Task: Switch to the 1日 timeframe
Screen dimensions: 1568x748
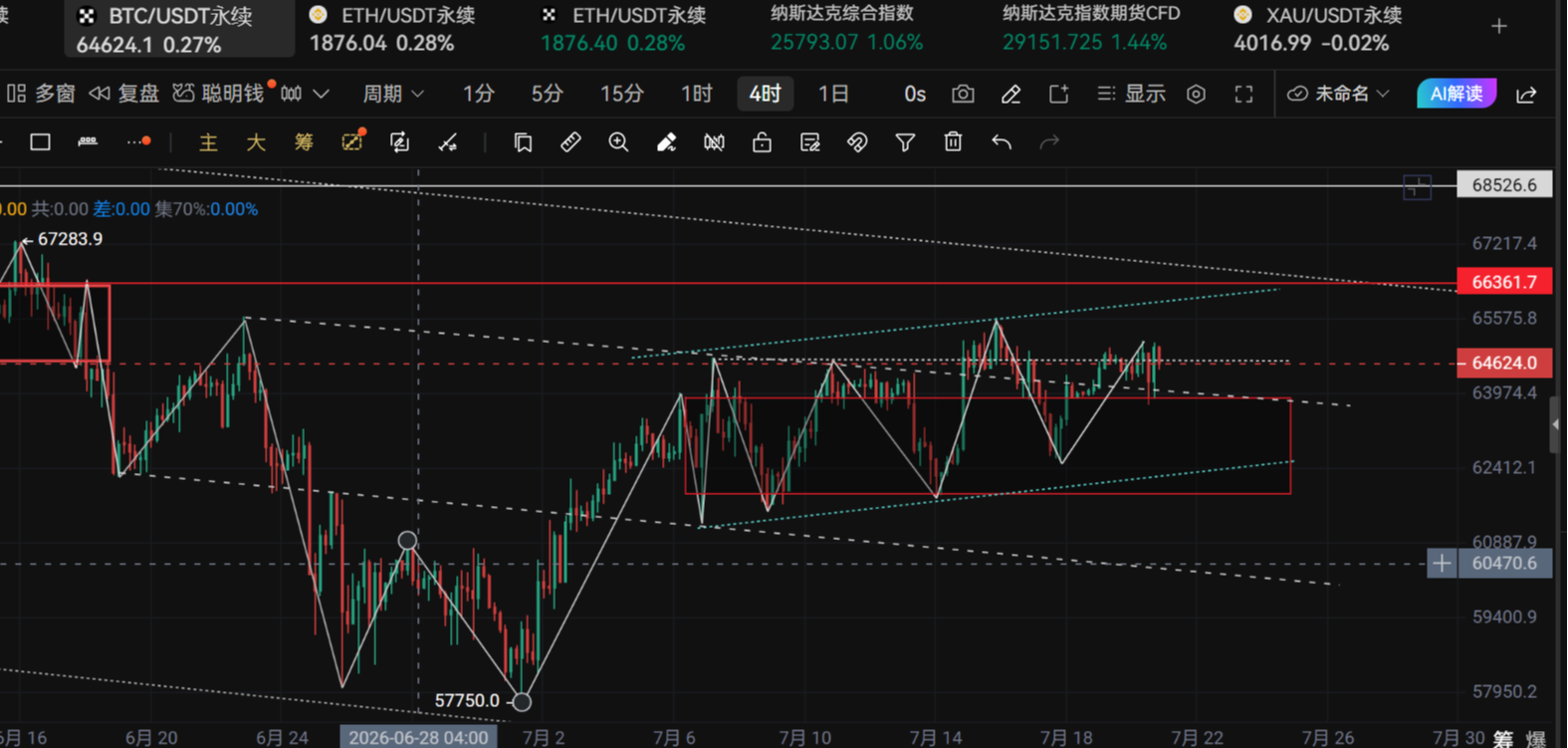Action: coord(833,94)
